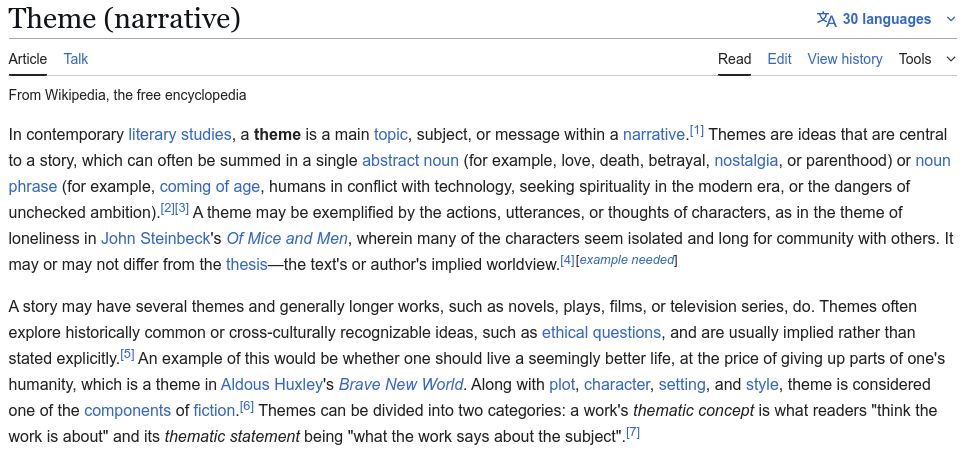Click the example needed tag link
The width and height of the screenshot is (965, 463).
point(627,260)
